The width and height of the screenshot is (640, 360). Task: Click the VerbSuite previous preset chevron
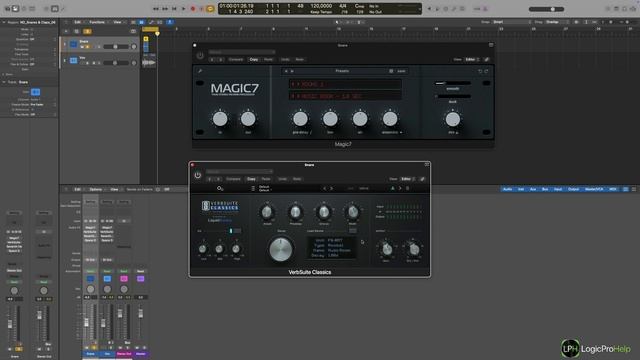(325, 189)
